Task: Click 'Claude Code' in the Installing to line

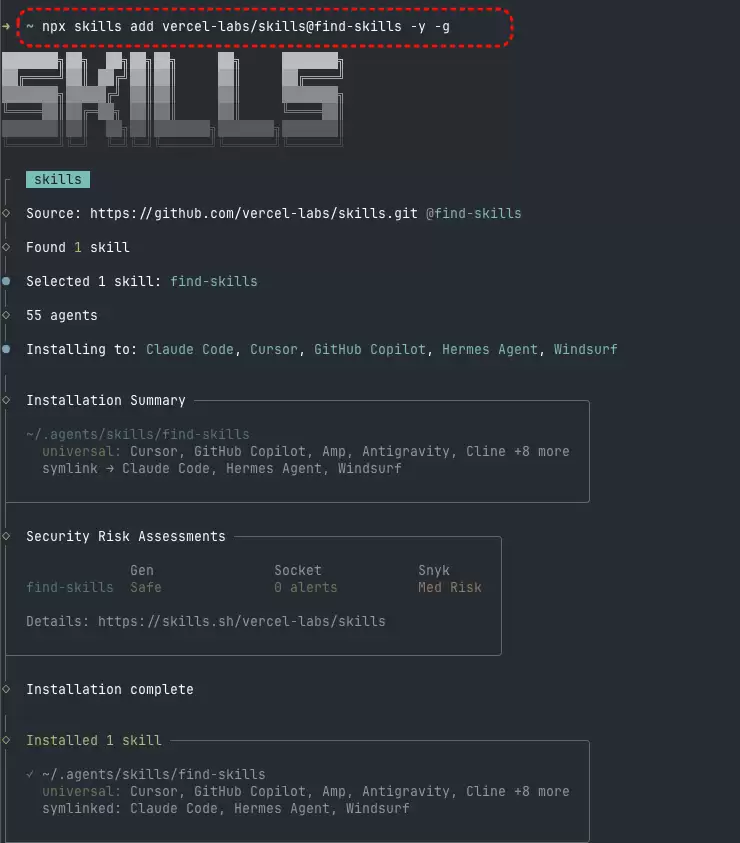Action: click(x=190, y=349)
